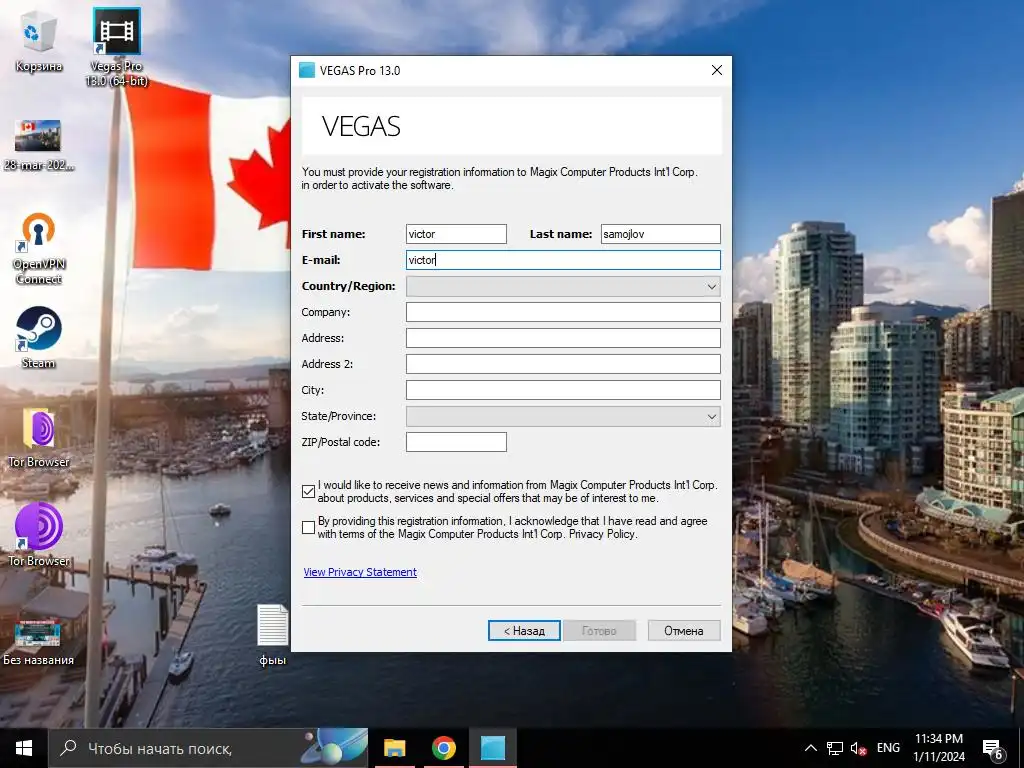Click the muted volume tray icon
Image resolution: width=1024 pixels, height=768 pixels.
(x=858, y=749)
